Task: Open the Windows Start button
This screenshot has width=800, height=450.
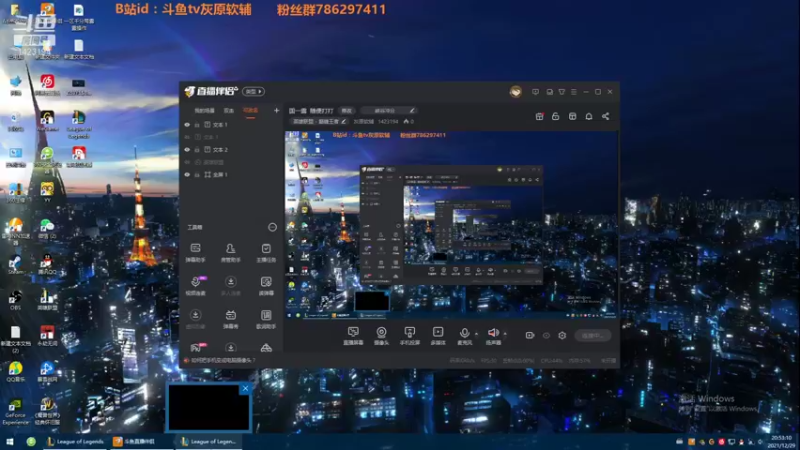Action: [9, 442]
